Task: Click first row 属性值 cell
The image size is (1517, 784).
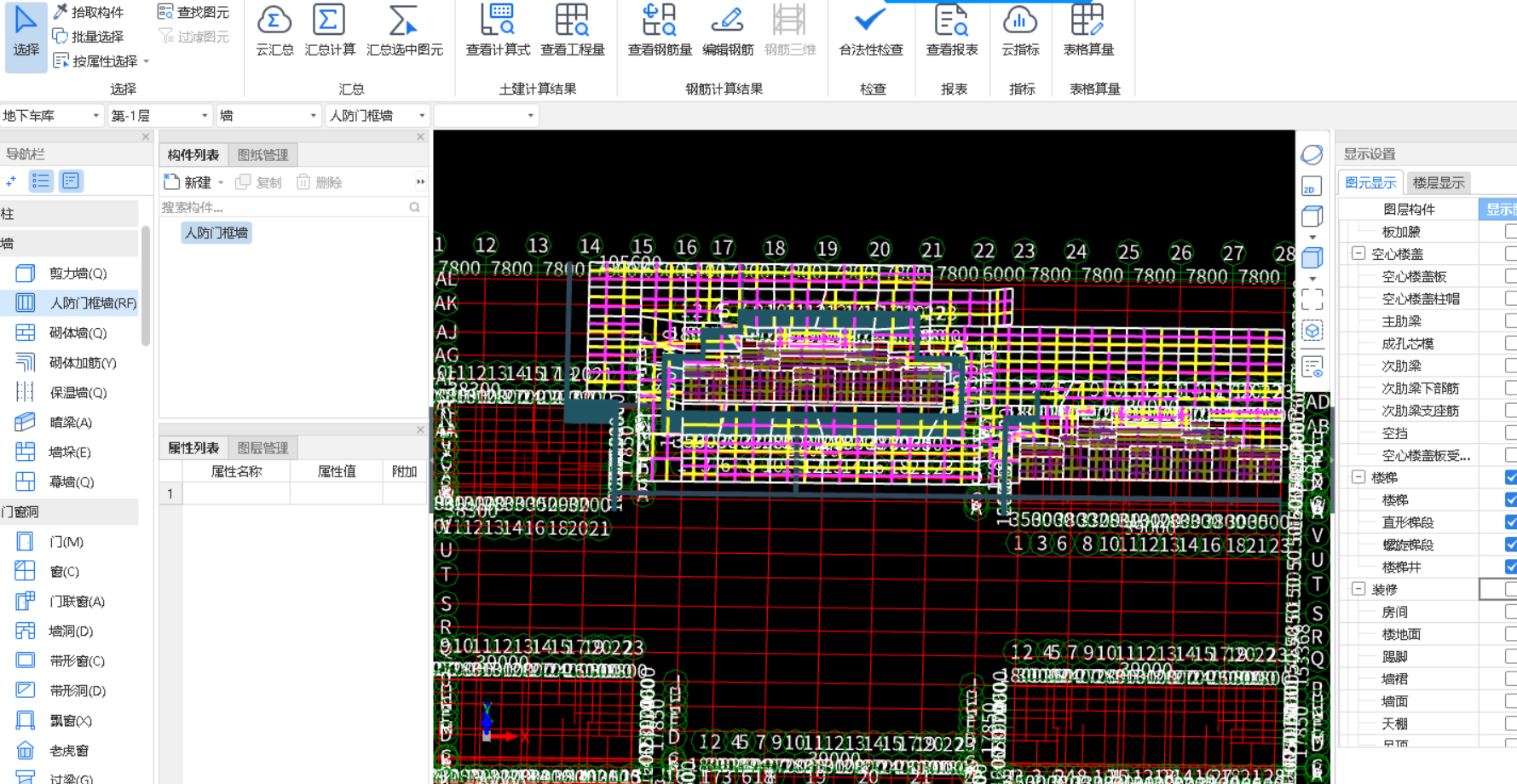Action: tap(337, 493)
